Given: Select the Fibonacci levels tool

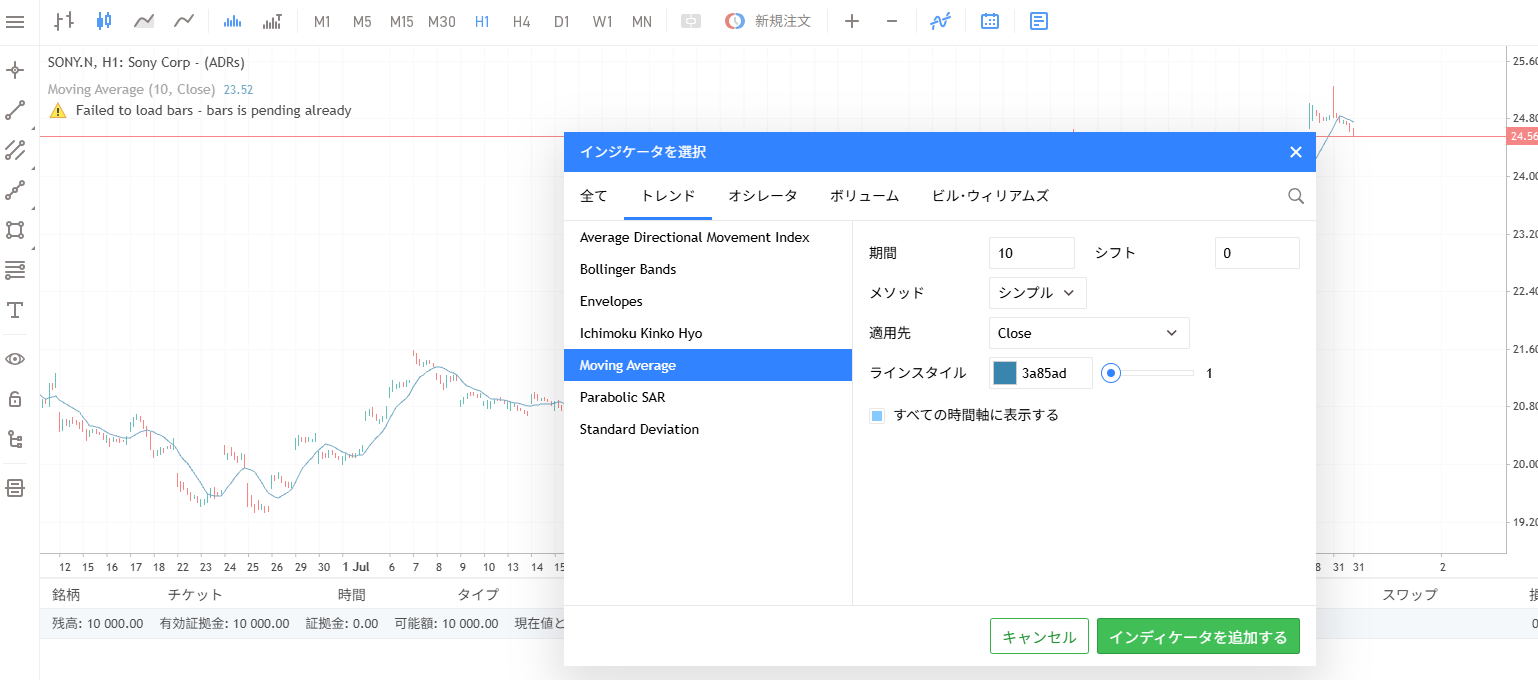Looking at the screenshot, I should coord(15,270).
